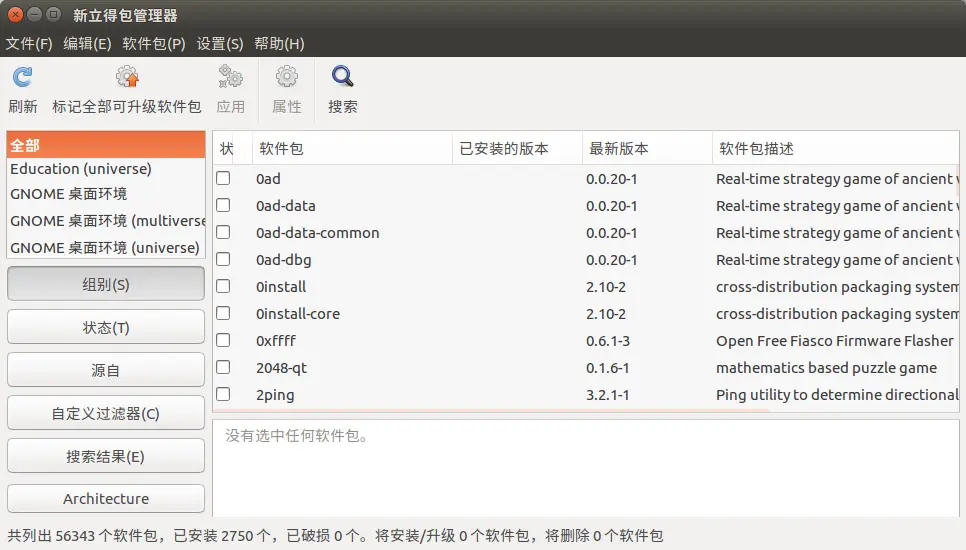Image resolution: width=966 pixels, height=550 pixels.
Task: Mark the 0ad-data-common checkbox
Action: tap(223, 232)
